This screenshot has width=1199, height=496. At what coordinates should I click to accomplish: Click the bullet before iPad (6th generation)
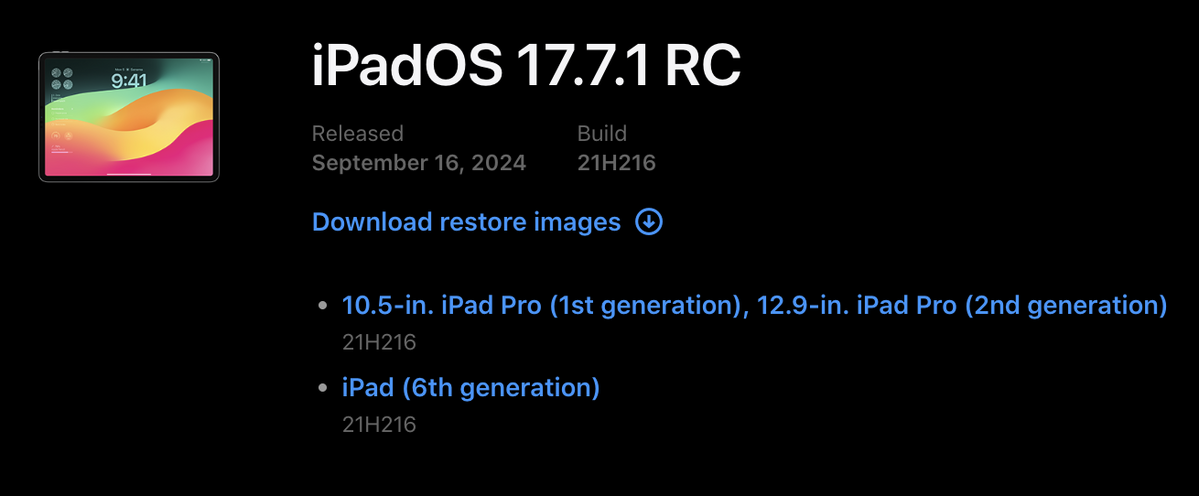(x=323, y=387)
